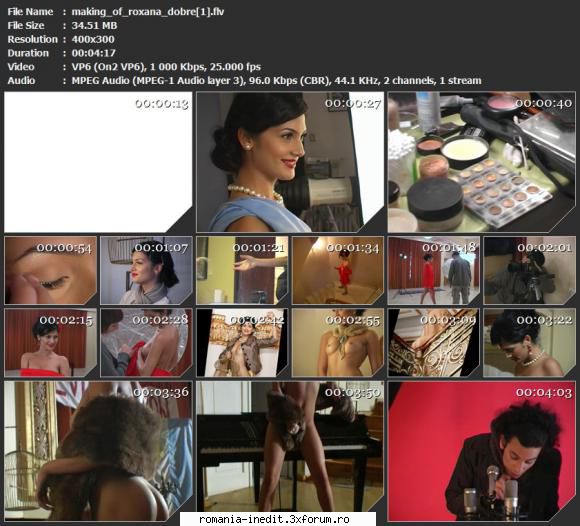Screen dimensions: 580x526
Task: Click the 'Resolution' label
Action: tap(33, 39)
